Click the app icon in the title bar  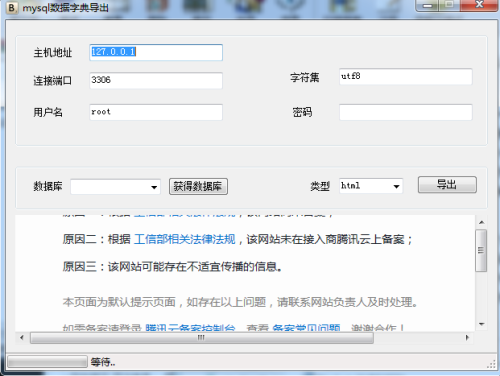(12, 7)
